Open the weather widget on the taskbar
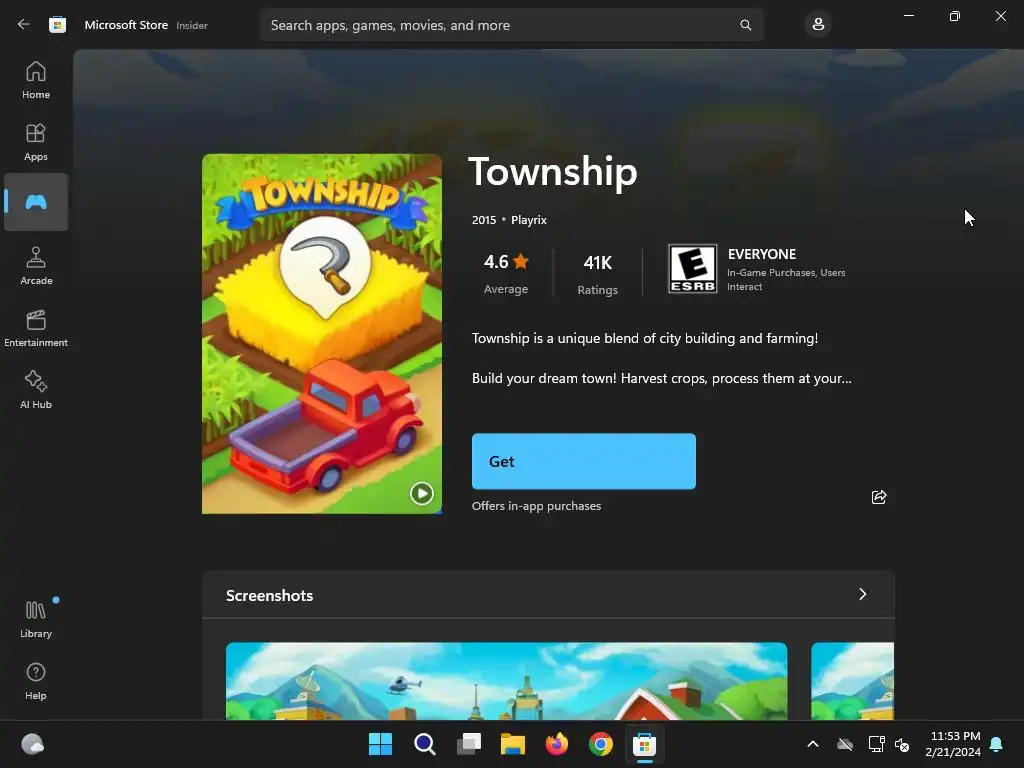The width and height of the screenshot is (1024, 768). pyautogui.click(x=33, y=744)
